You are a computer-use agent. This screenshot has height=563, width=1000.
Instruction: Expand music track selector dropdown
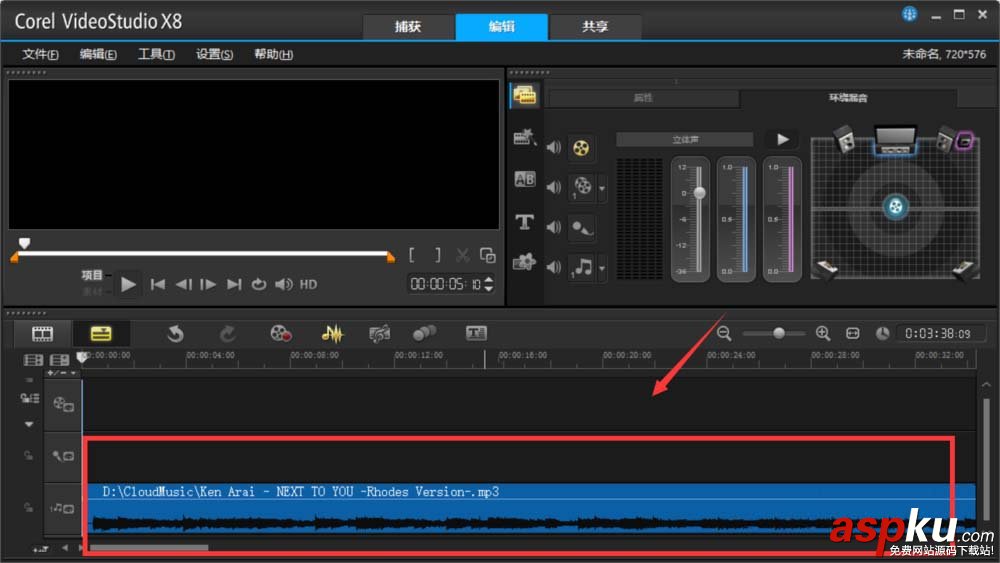[601, 268]
